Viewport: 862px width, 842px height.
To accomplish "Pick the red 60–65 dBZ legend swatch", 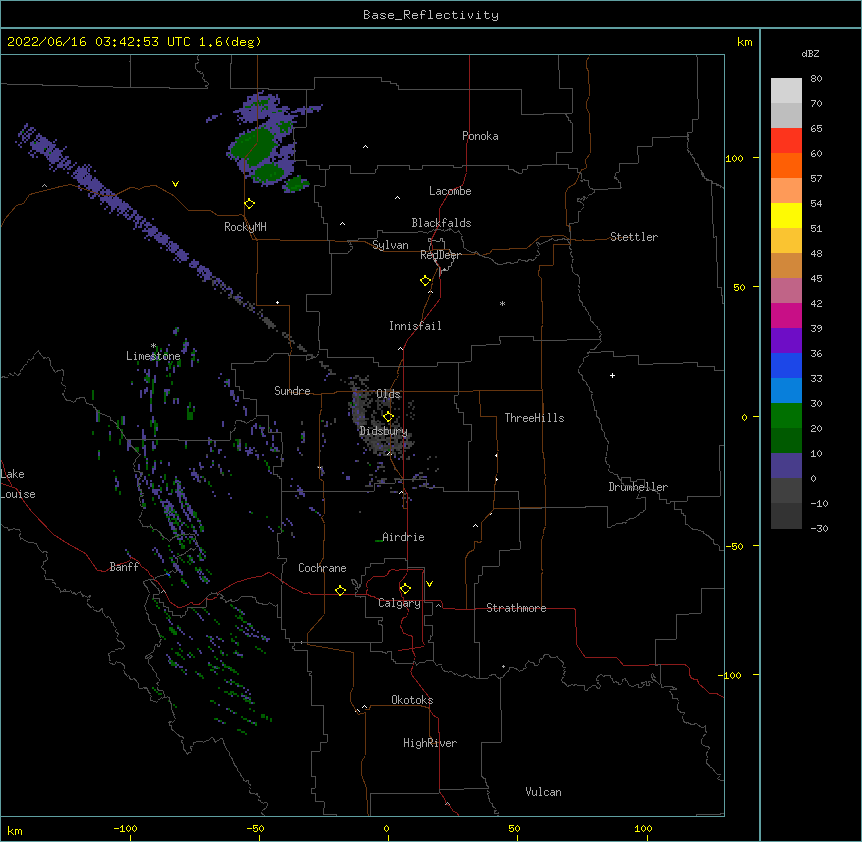I will tap(786, 140).
